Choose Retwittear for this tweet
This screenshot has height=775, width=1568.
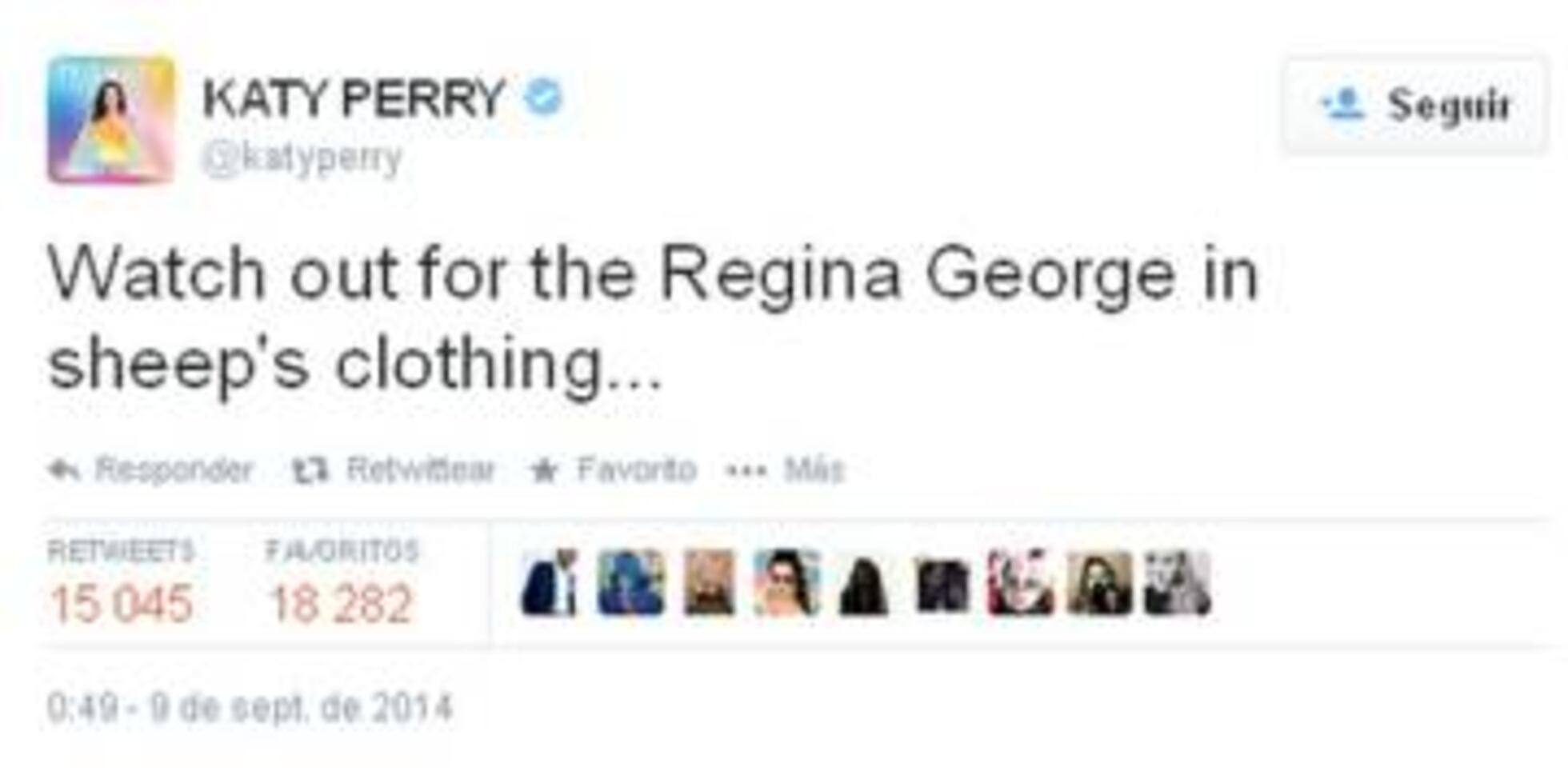(421, 469)
